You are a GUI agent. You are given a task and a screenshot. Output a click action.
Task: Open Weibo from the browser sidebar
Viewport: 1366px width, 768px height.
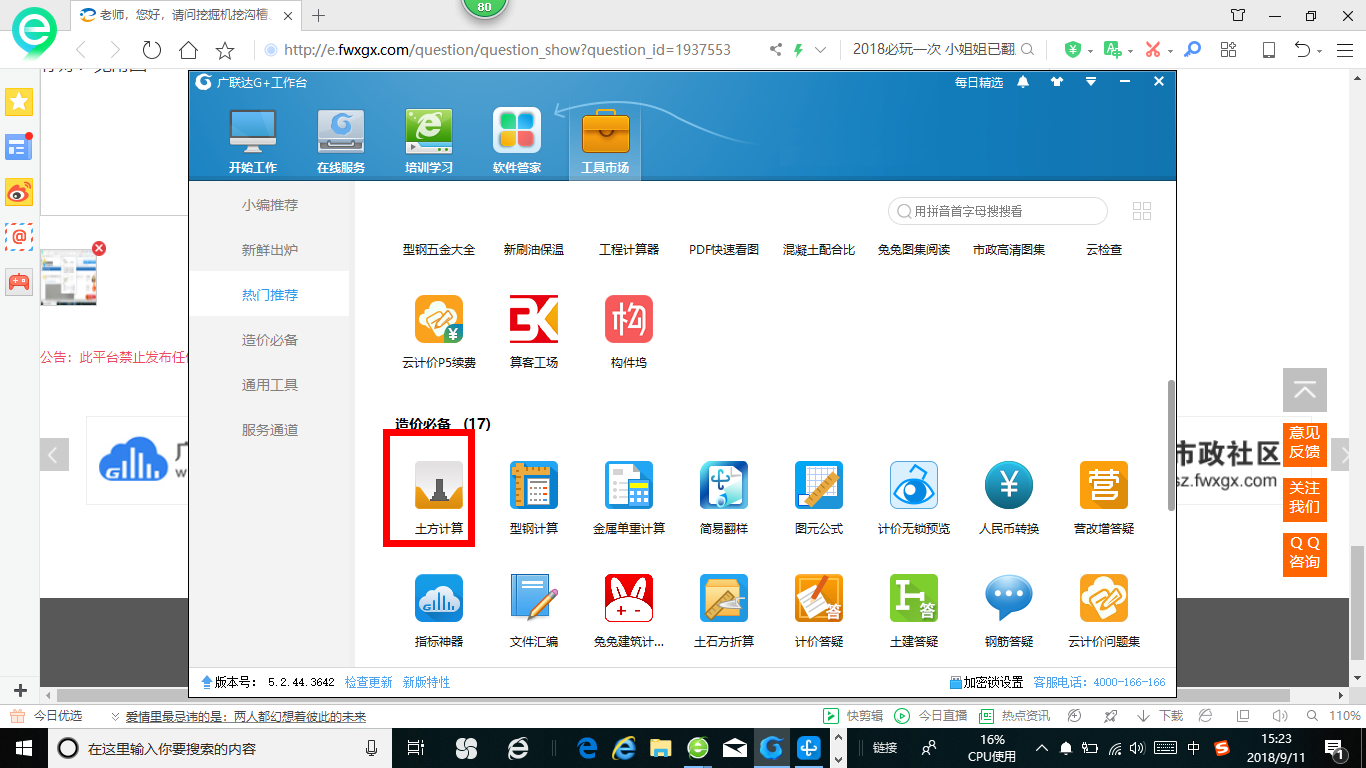pos(19,191)
